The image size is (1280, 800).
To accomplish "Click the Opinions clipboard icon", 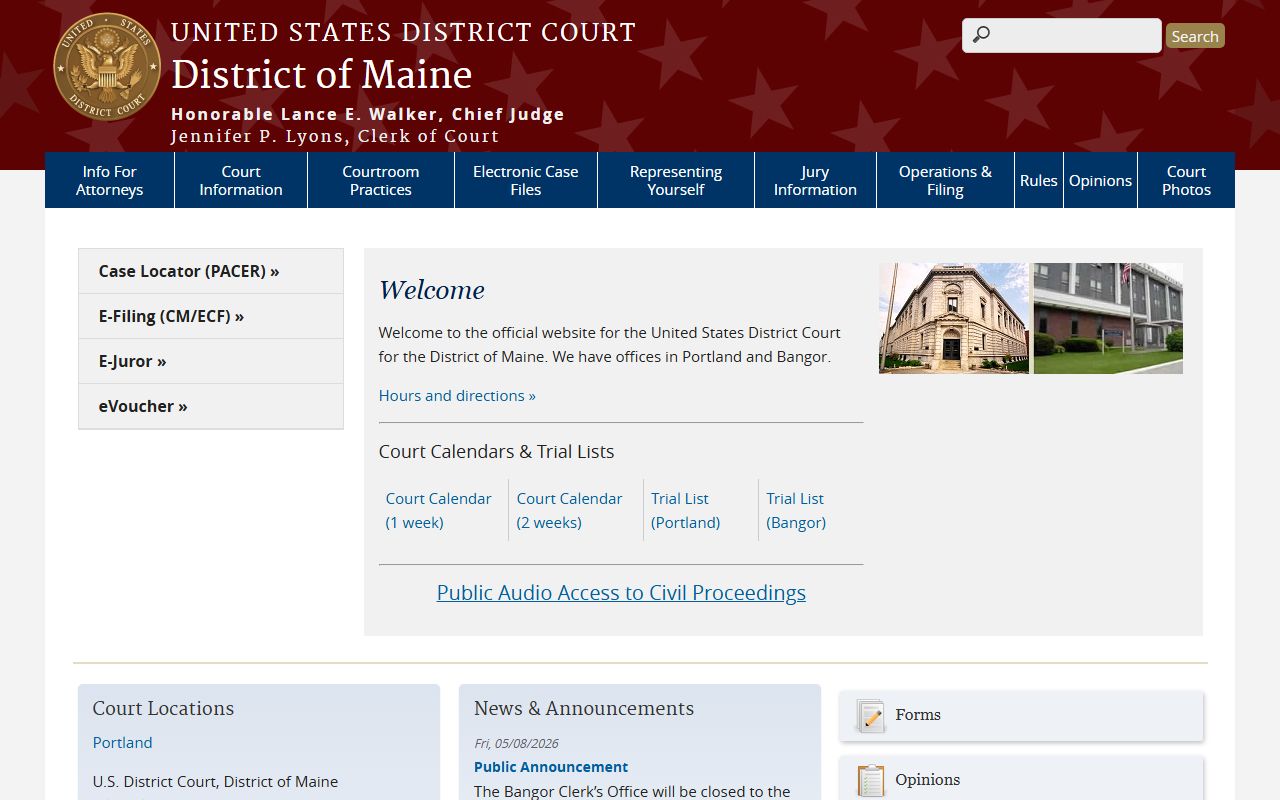I will 870,781.
